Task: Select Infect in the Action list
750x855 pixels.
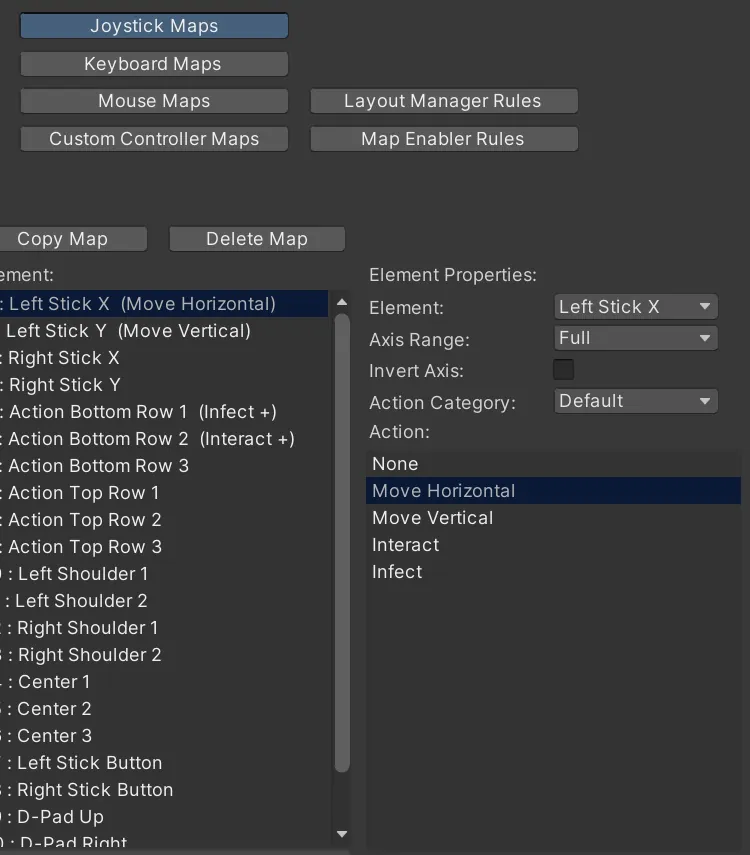Action: [x=553, y=571]
